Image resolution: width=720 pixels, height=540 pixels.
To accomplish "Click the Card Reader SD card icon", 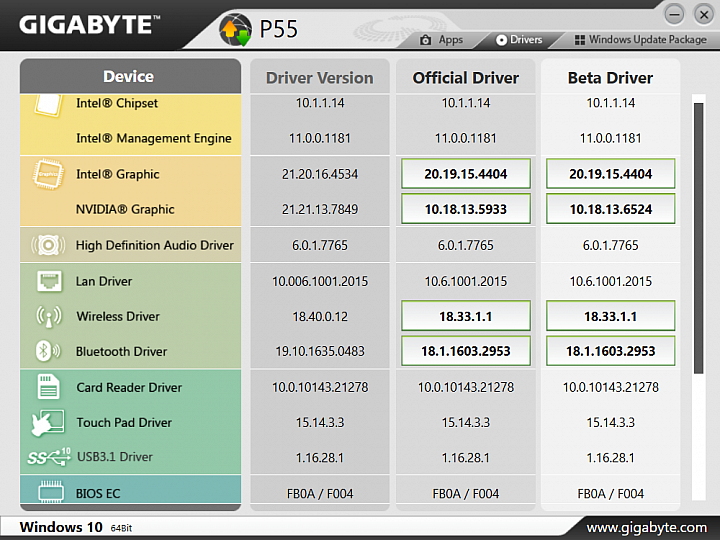I will (48, 387).
